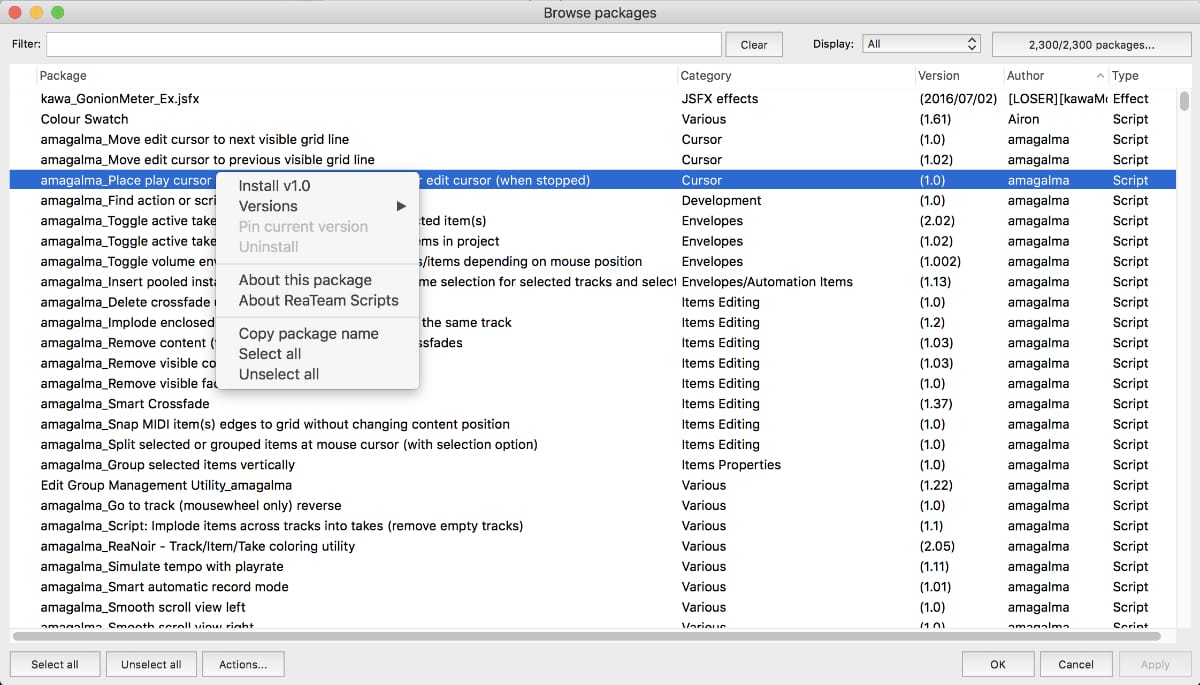
Task: Click the horizontal scrollbar at the bottom
Action: click(586, 636)
